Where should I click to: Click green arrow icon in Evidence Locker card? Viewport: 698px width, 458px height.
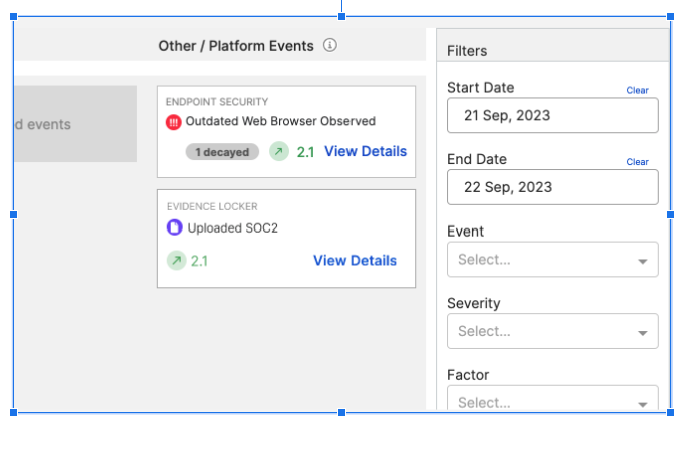point(176,260)
